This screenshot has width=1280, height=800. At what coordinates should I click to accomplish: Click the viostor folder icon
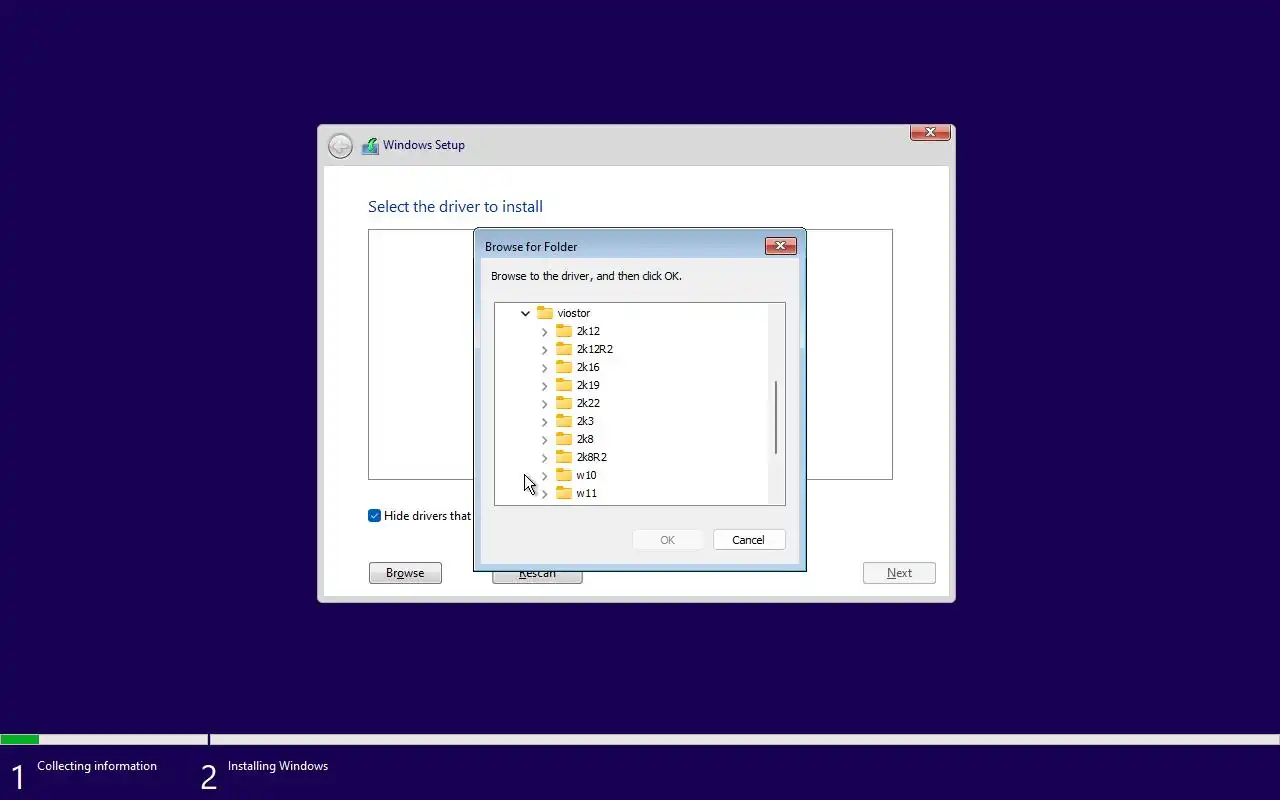[545, 313]
